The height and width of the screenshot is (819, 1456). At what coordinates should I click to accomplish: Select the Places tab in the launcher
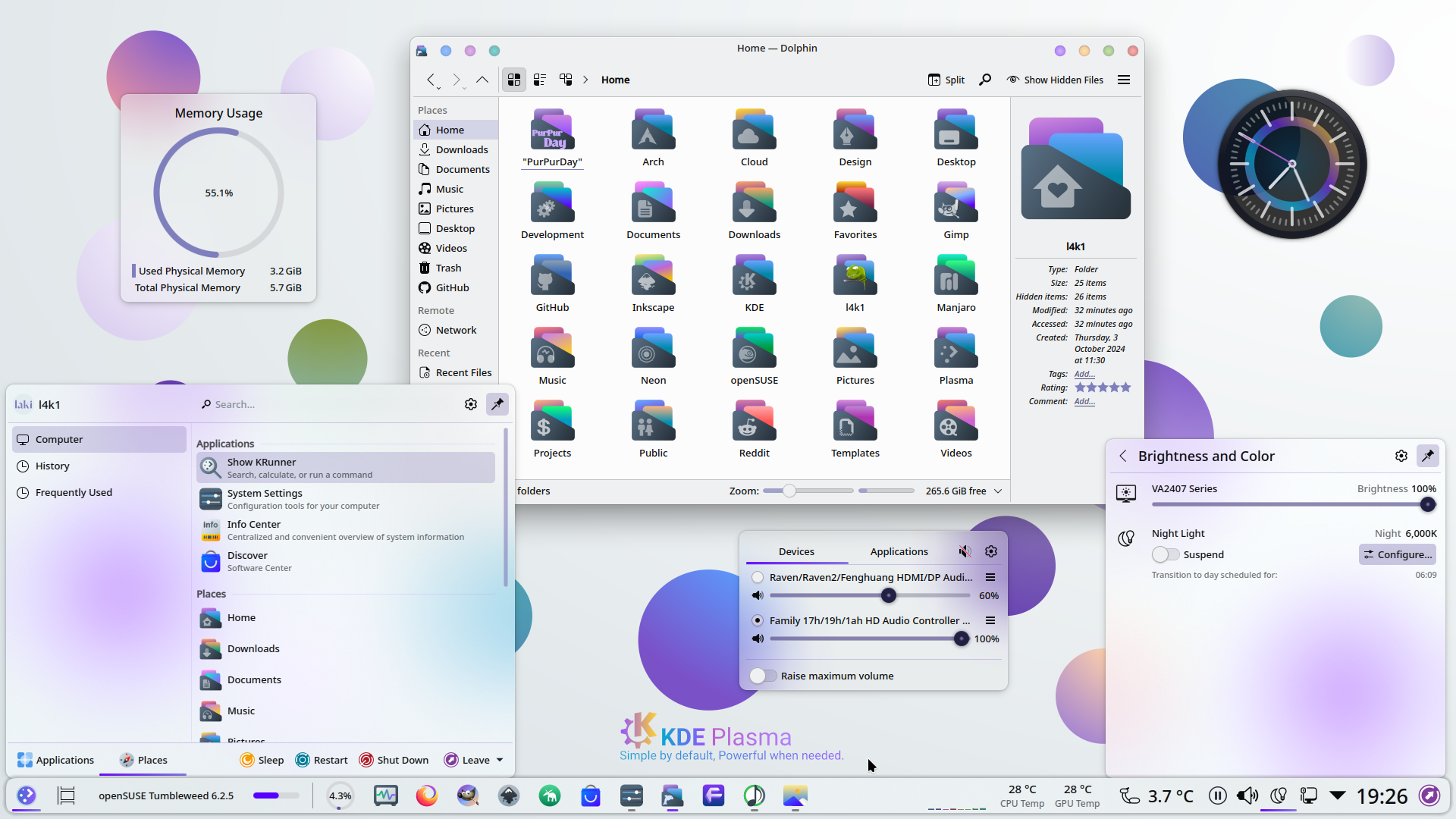coord(143,760)
